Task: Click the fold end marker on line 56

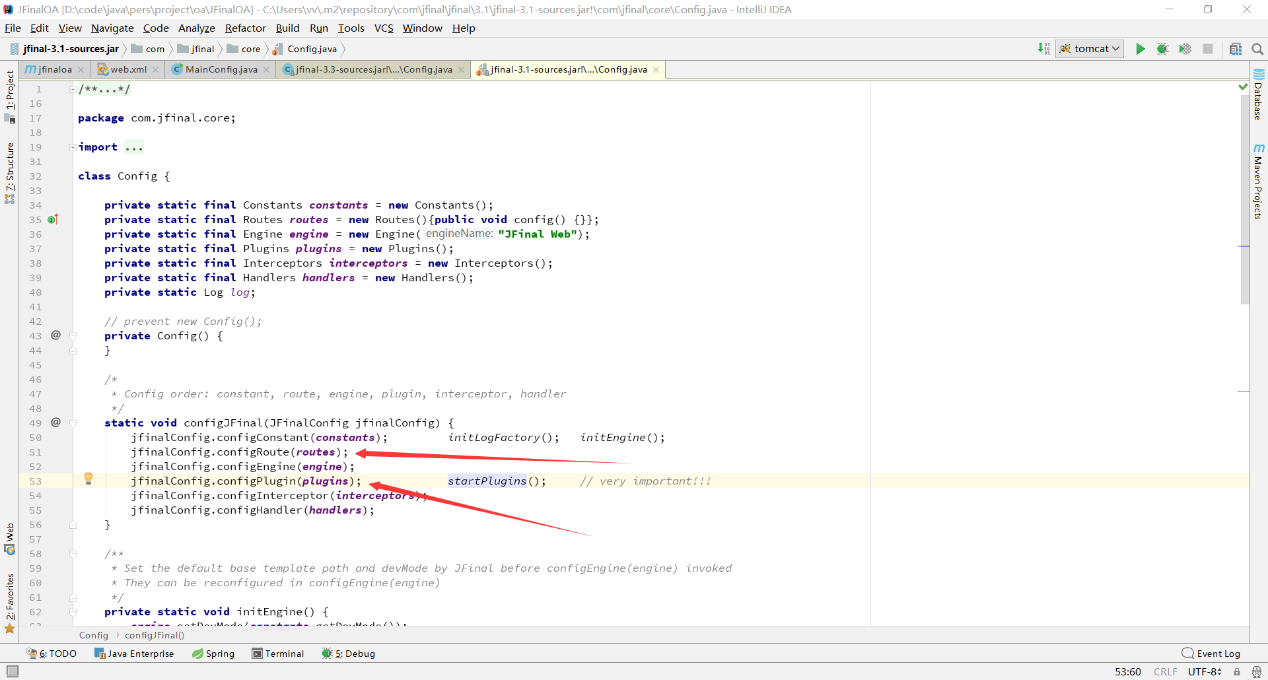Action: (73, 525)
